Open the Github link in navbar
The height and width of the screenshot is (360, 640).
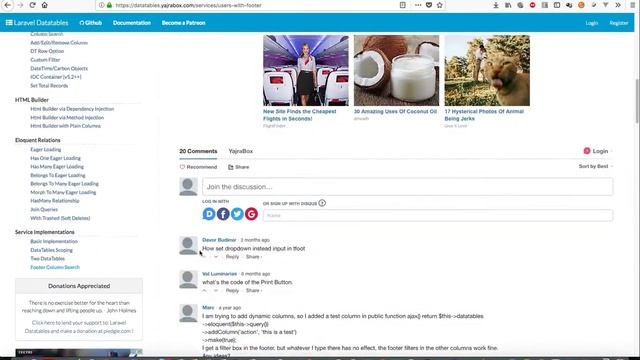pyautogui.click(x=91, y=23)
